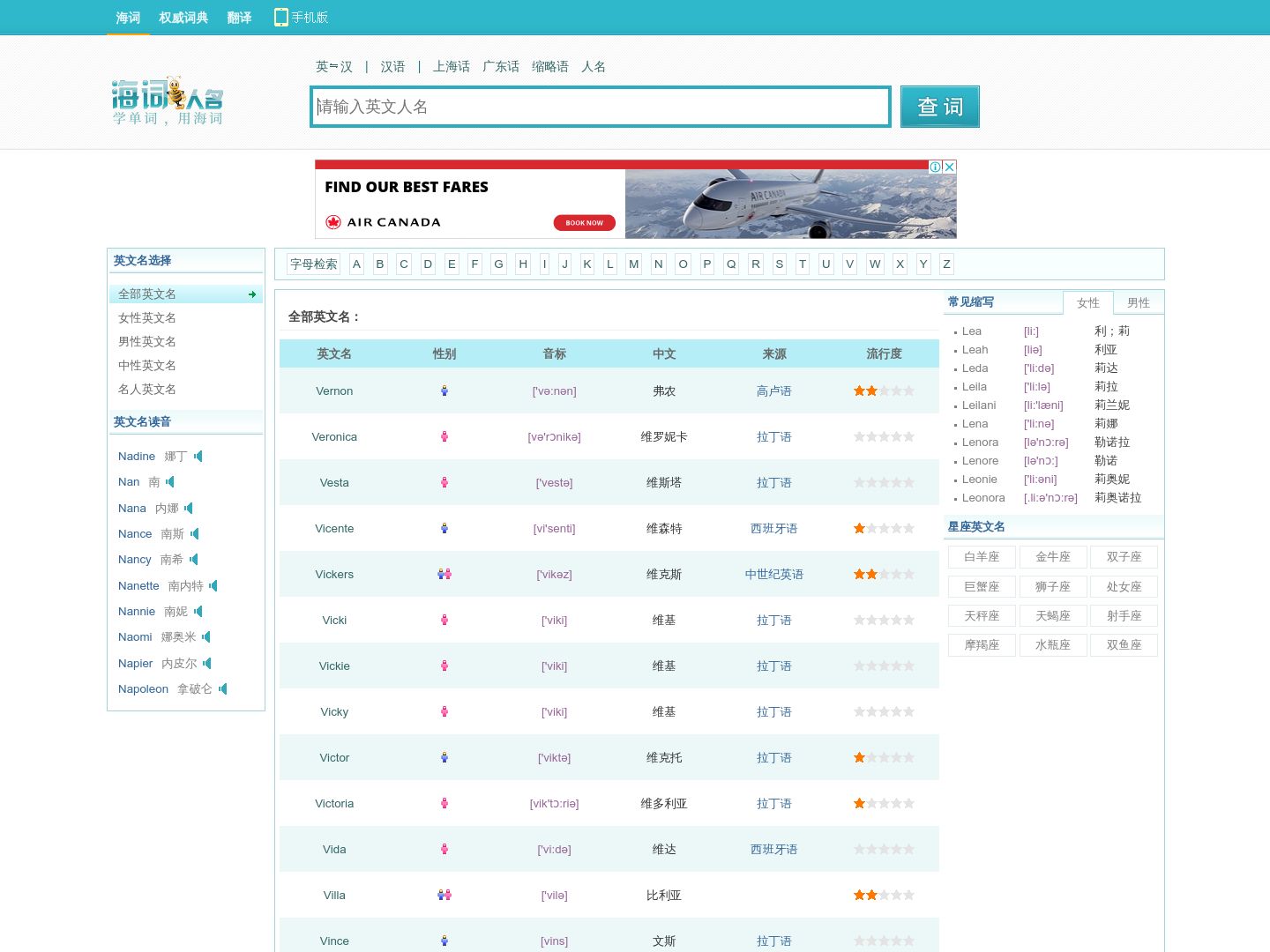Filter names by letter V
Screen dimensions: 1270x952
(849, 264)
